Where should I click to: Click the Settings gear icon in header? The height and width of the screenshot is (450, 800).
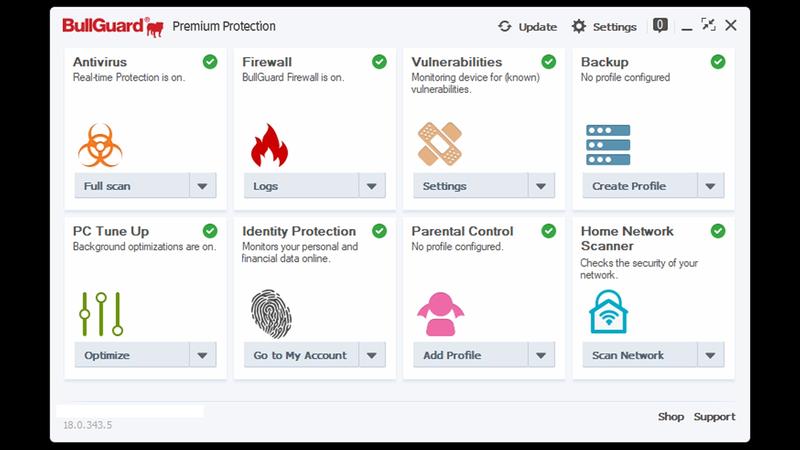(579, 26)
